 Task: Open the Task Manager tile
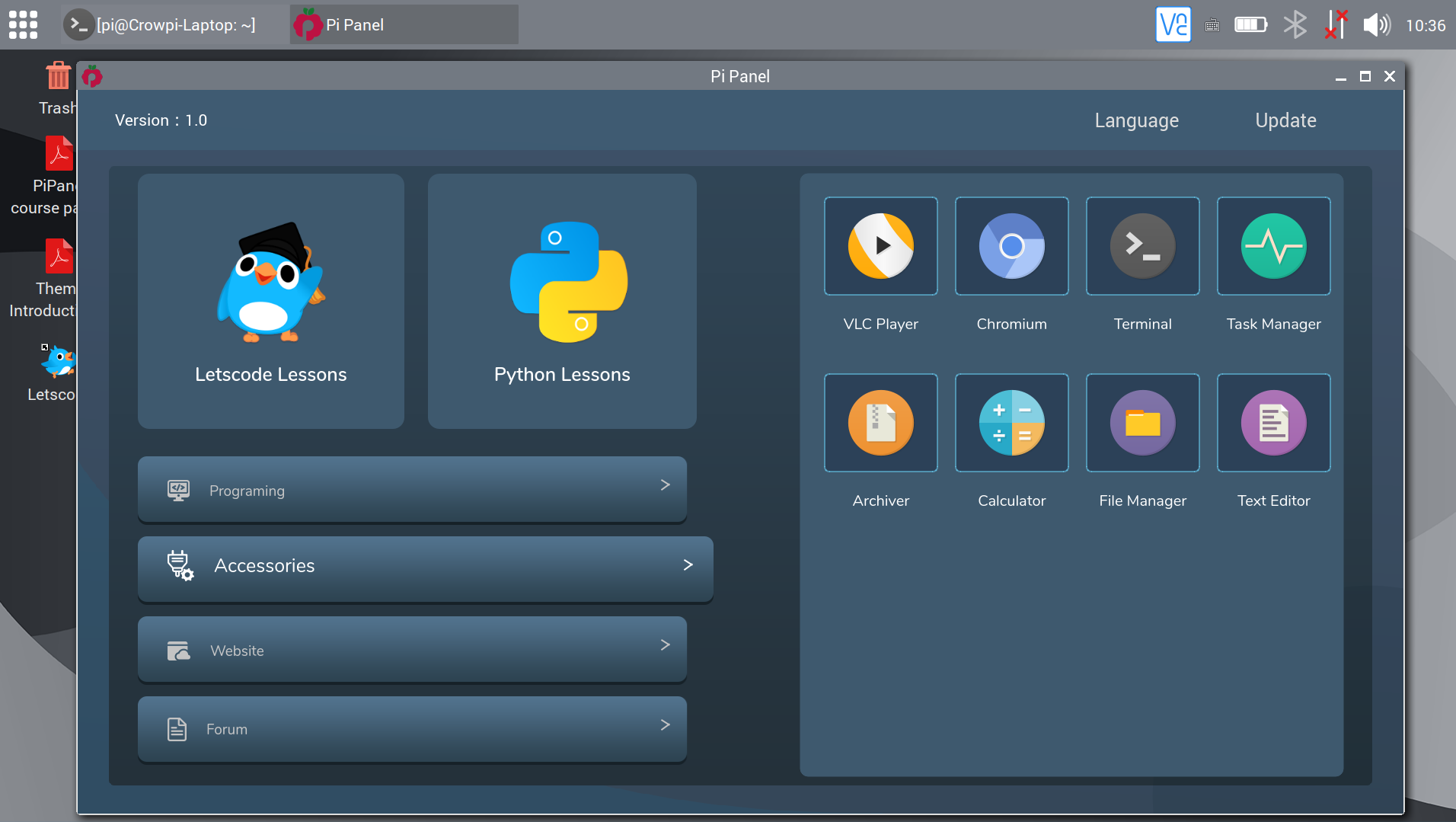[1273, 246]
